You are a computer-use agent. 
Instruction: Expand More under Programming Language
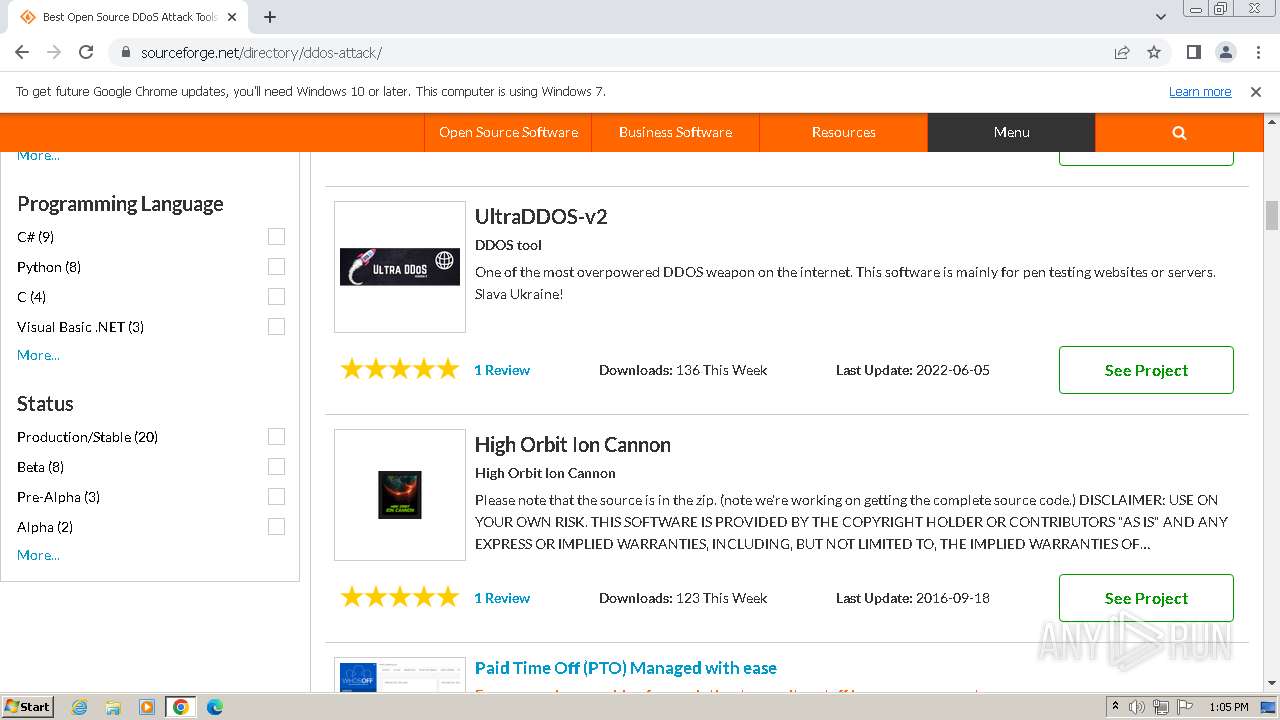(x=38, y=355)
